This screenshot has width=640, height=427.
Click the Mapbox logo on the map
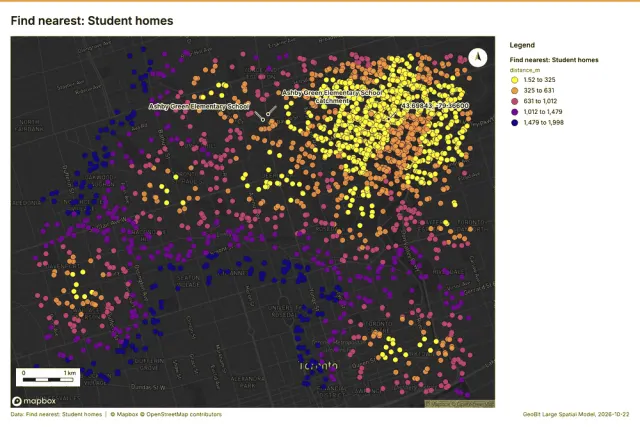pyautogui.click(x=34, y=401)
